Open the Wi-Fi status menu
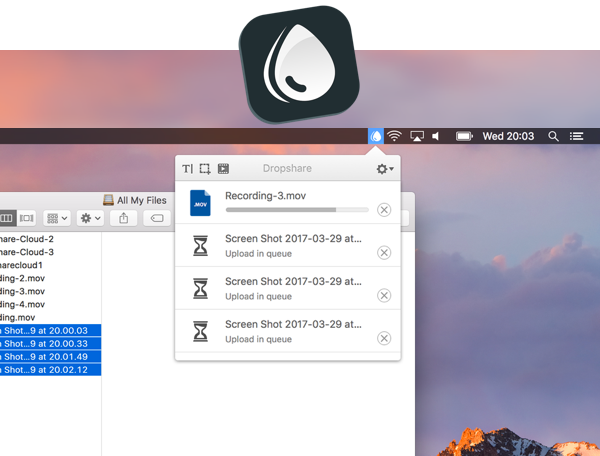 click(394, 136)
